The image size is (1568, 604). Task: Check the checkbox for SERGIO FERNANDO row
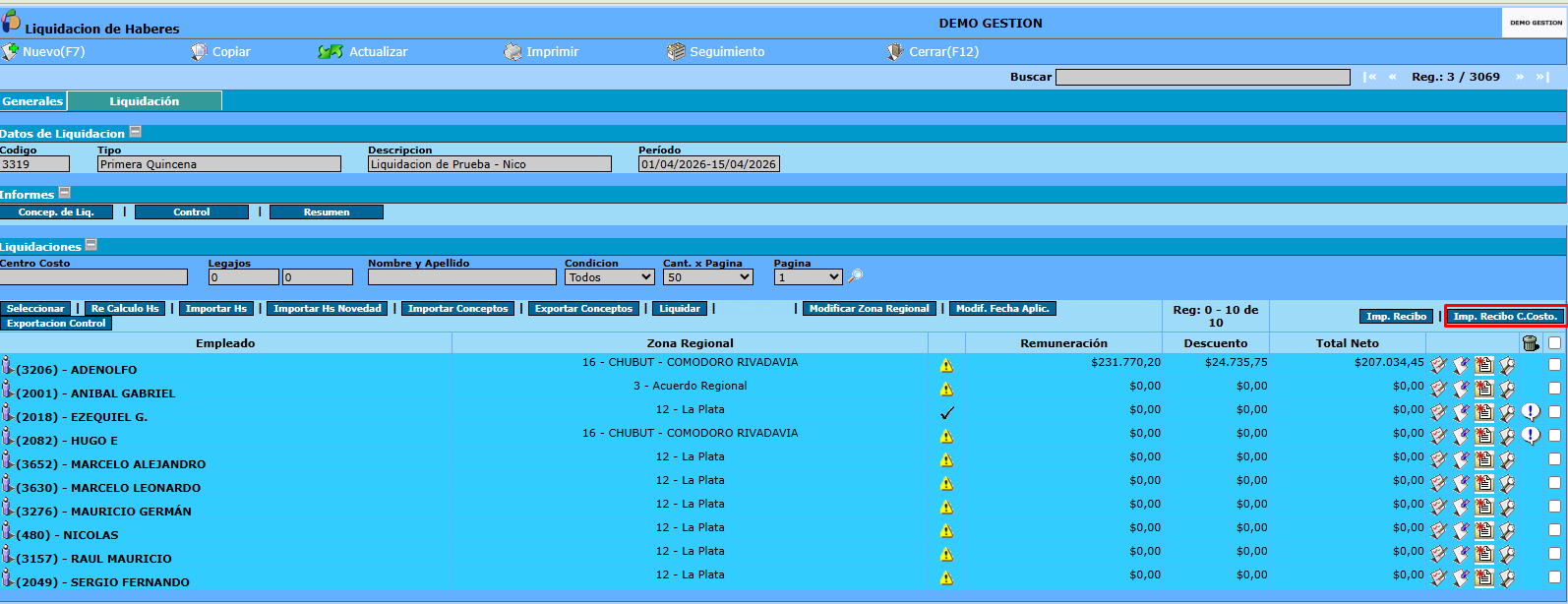[1554, 577]
